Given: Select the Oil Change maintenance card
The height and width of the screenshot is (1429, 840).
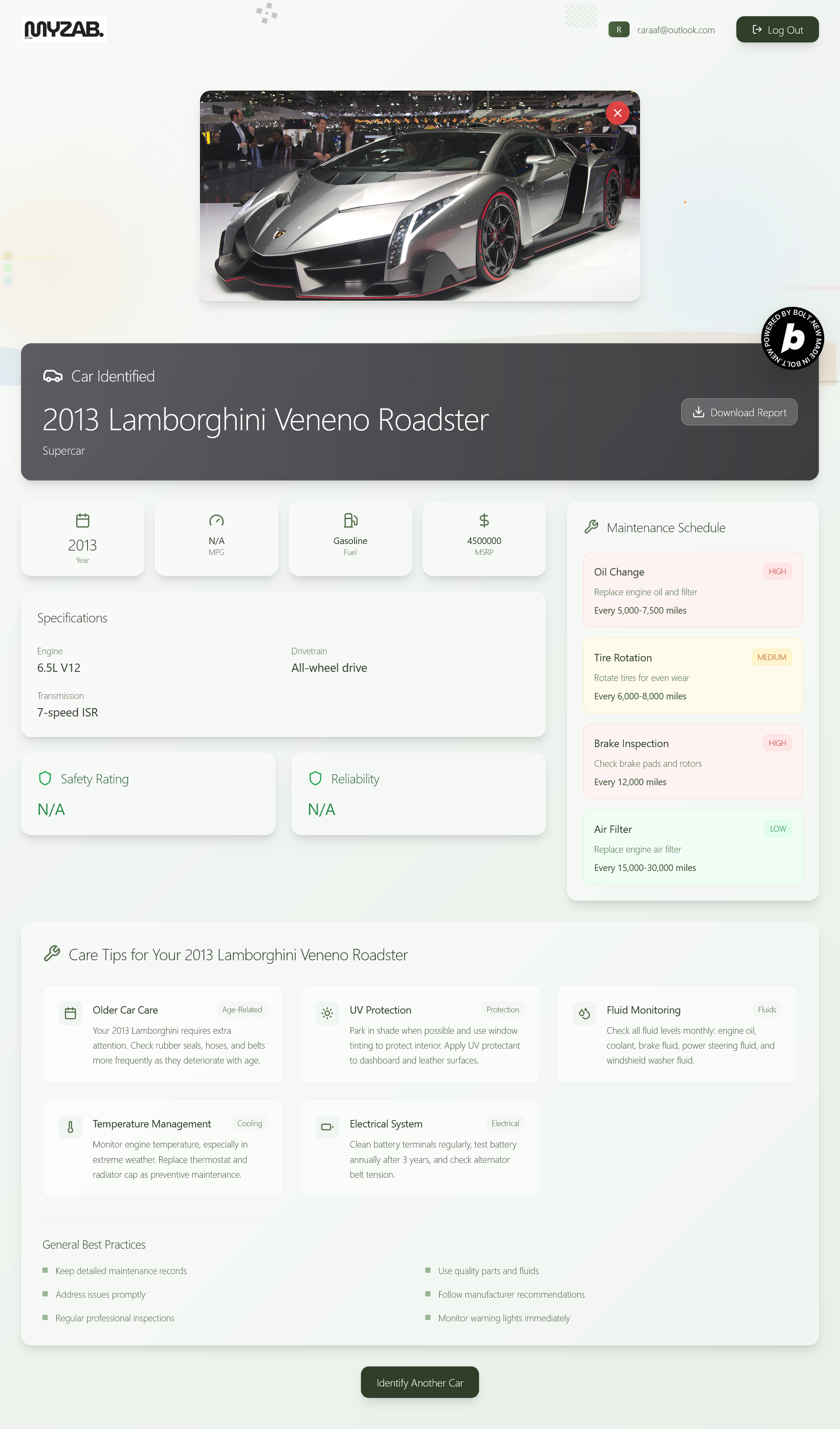Looking at the screenshot, I should 692,590.
